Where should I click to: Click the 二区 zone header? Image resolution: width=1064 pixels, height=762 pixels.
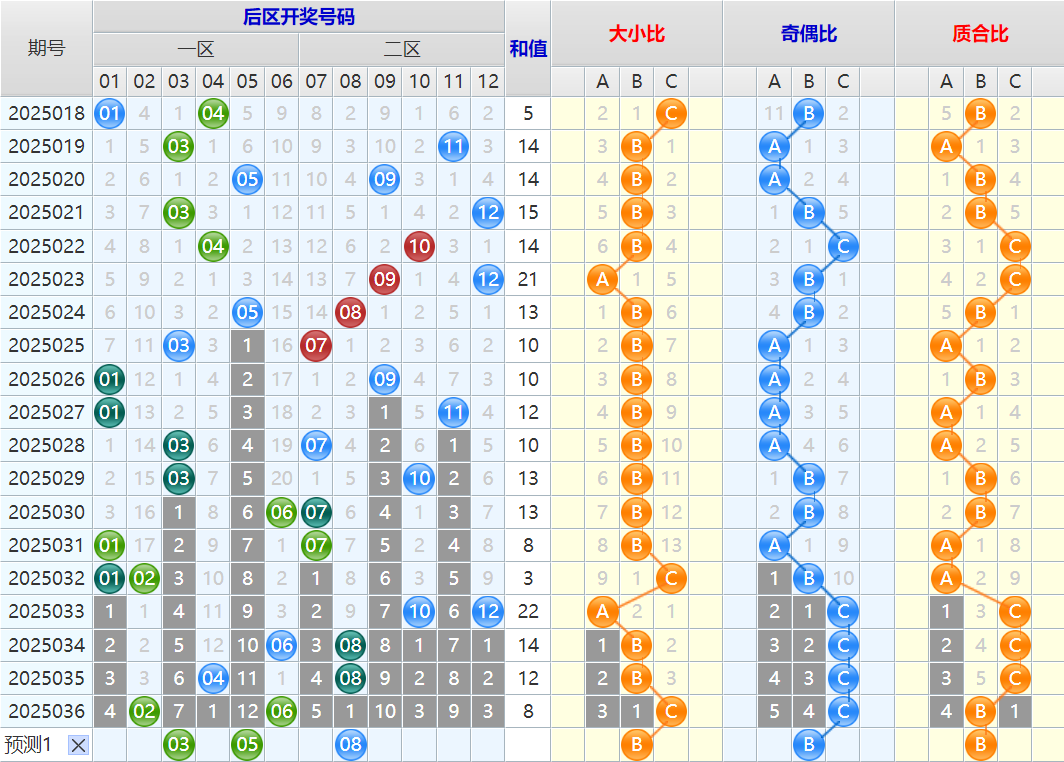(402, 49)
